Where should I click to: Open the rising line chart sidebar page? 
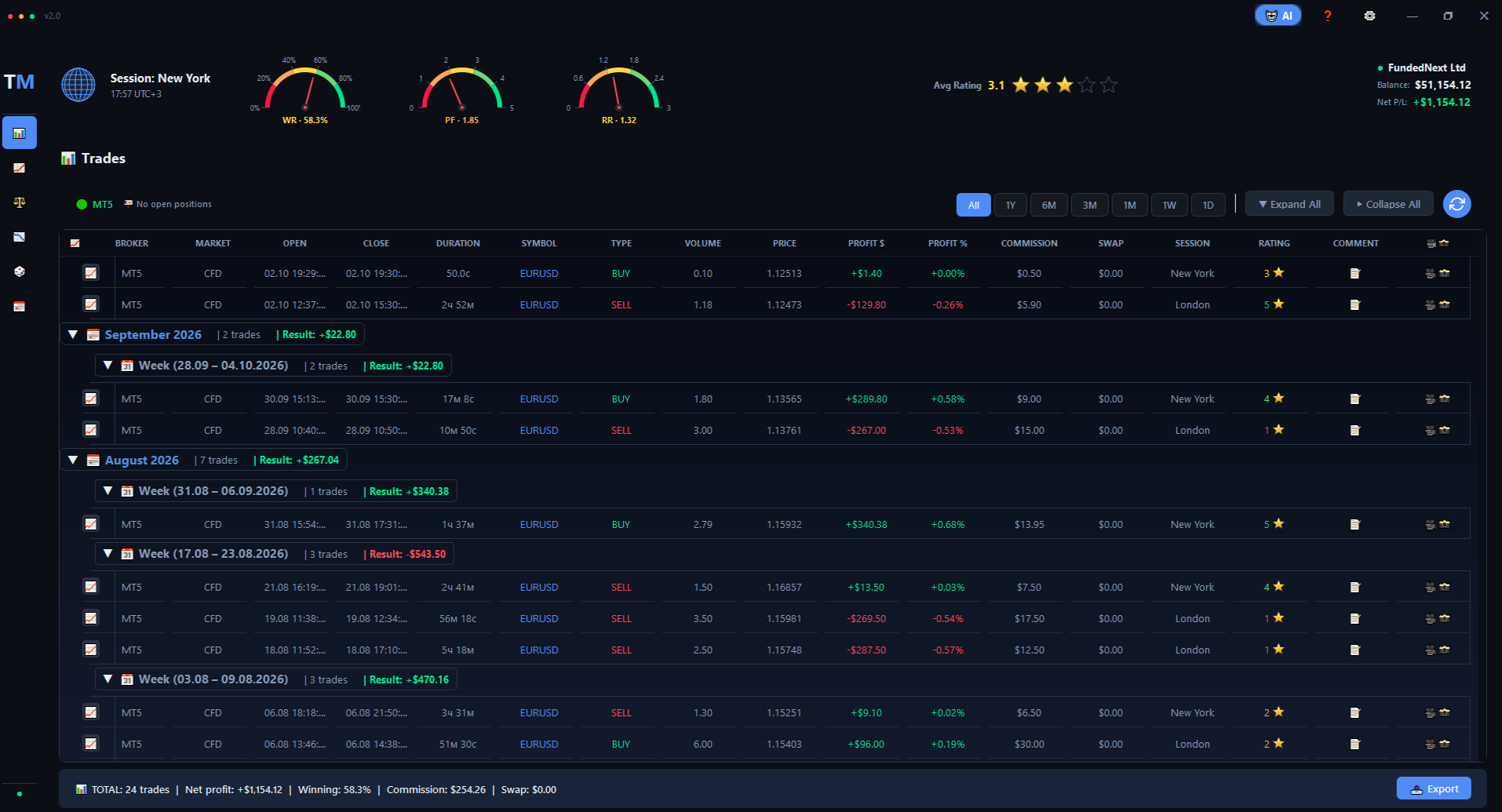click(20, 168)
